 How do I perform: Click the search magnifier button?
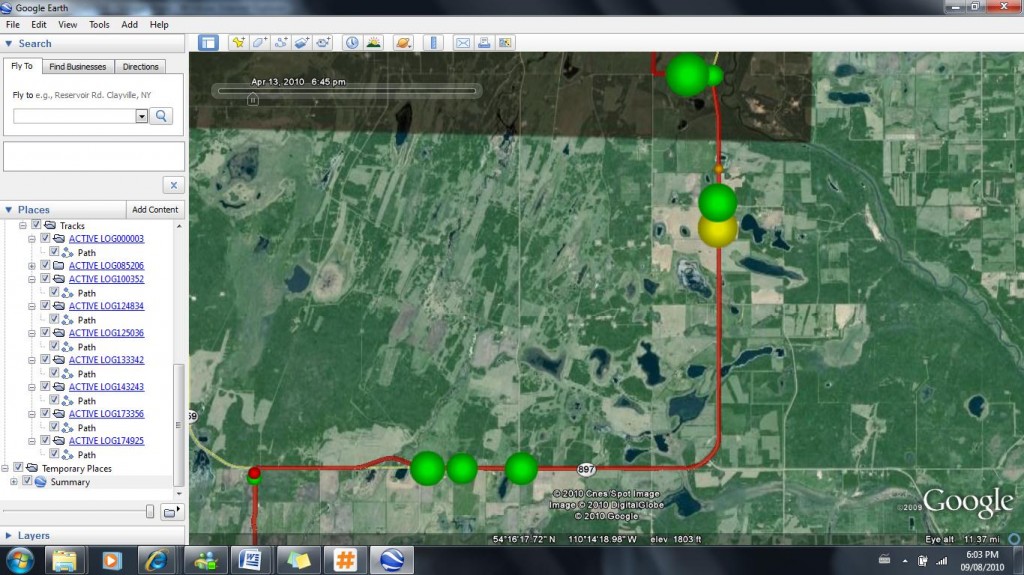click(161, 116)
